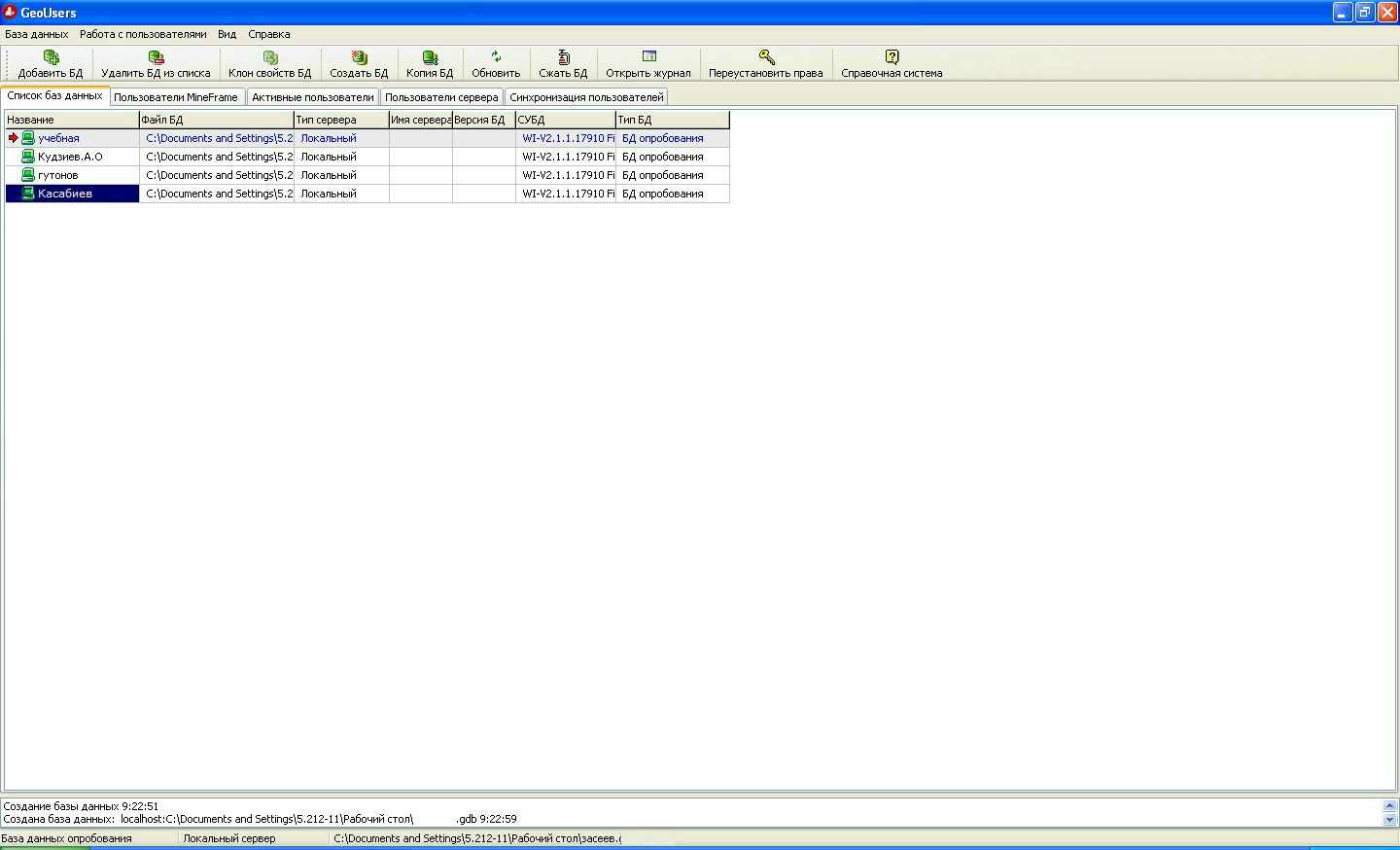Click the Обновить refresh icon

(496, 57)
